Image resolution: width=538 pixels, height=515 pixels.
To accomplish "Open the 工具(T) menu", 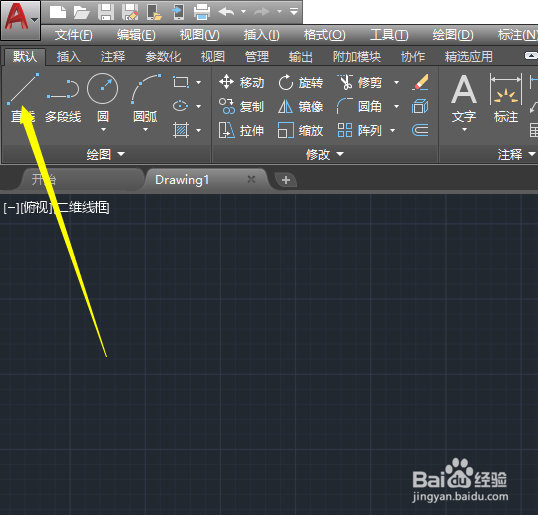I will (389, 35).
